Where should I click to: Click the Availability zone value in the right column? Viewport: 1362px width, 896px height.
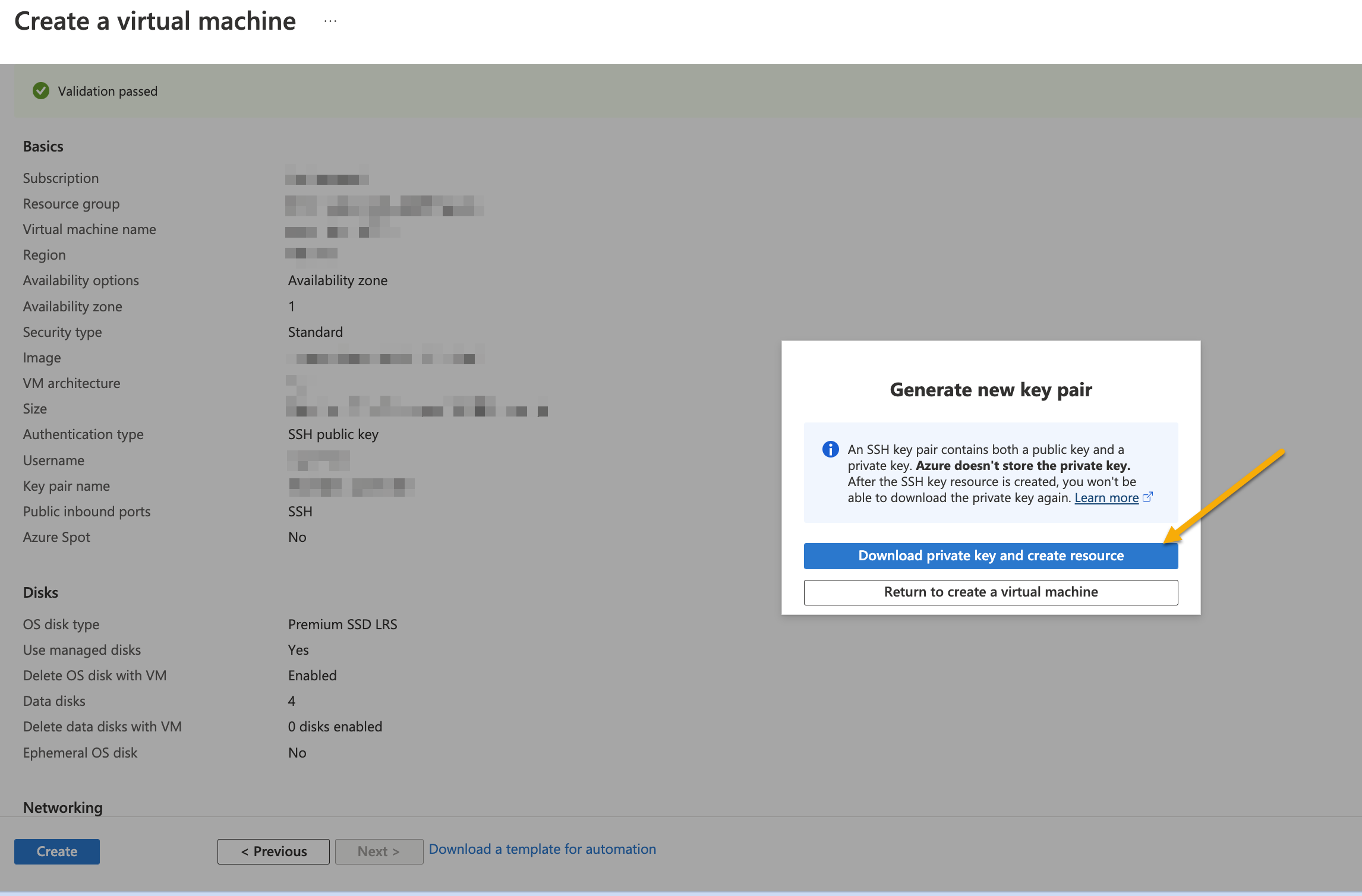[x=338, y=280]
